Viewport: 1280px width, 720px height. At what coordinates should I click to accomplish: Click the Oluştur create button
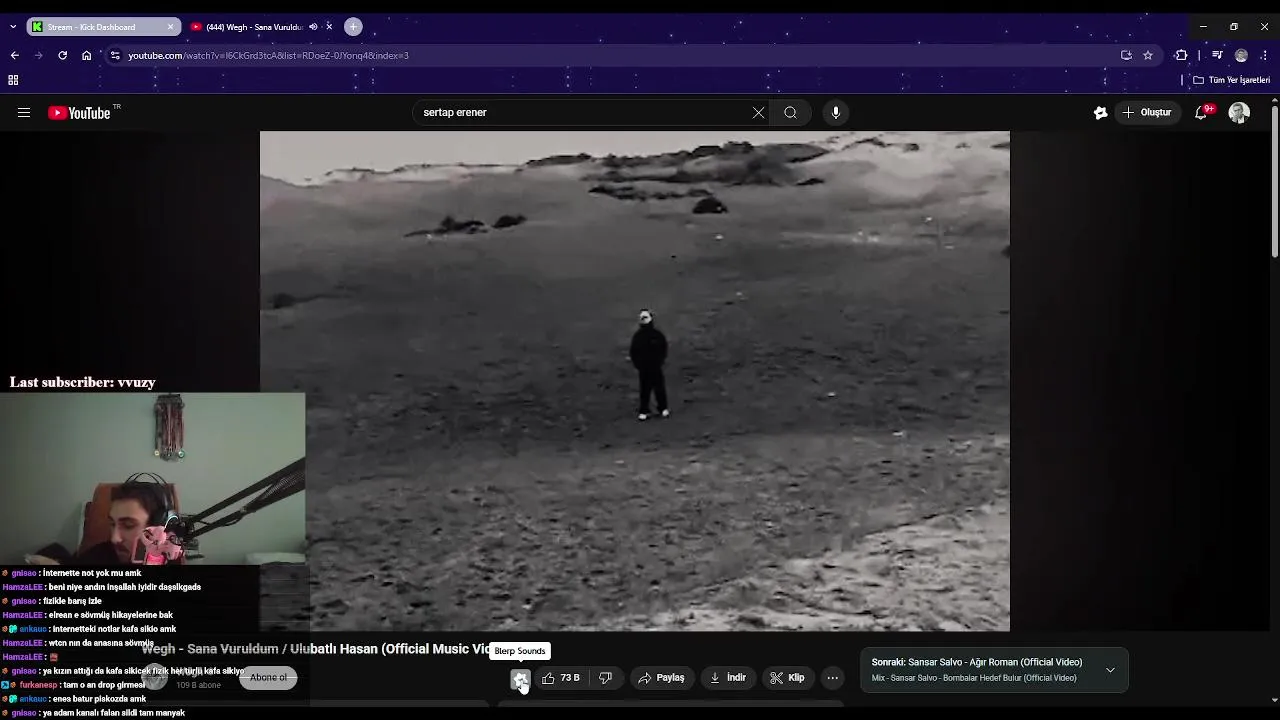pos(1147,113)
